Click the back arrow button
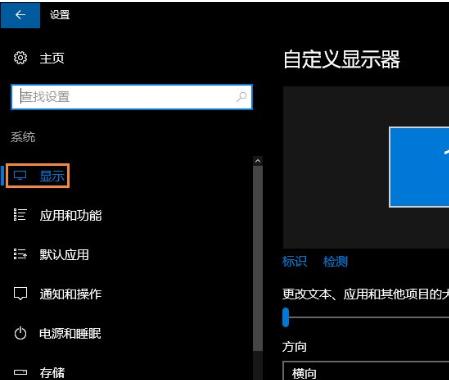The width and height of the screenshot is (449, 380). [20, 15]
